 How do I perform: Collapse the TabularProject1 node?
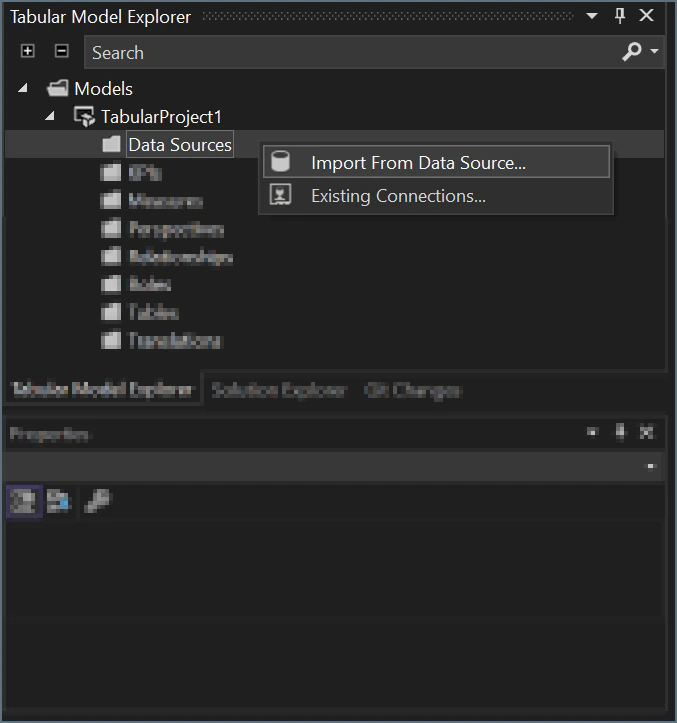click(50, 116)
